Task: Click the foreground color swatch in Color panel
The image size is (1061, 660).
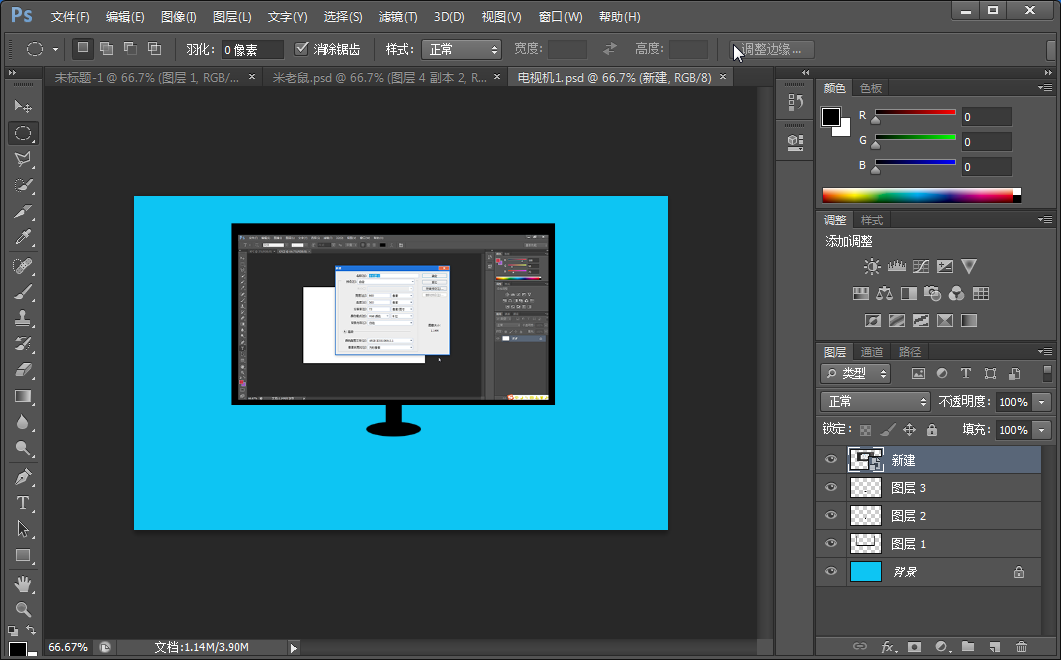Action: click(x=831, y=117)
